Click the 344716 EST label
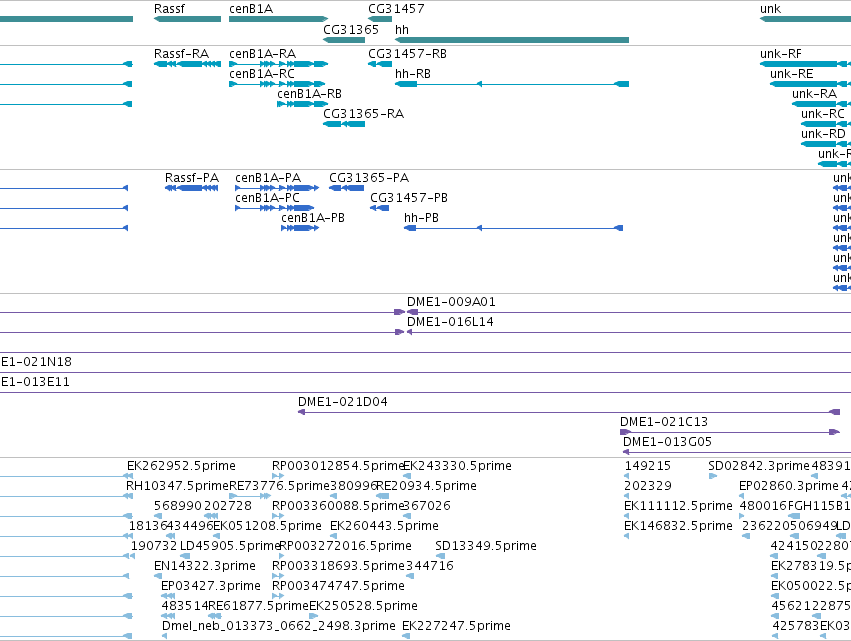Screen dimensions: 851x641 [429, 567]
